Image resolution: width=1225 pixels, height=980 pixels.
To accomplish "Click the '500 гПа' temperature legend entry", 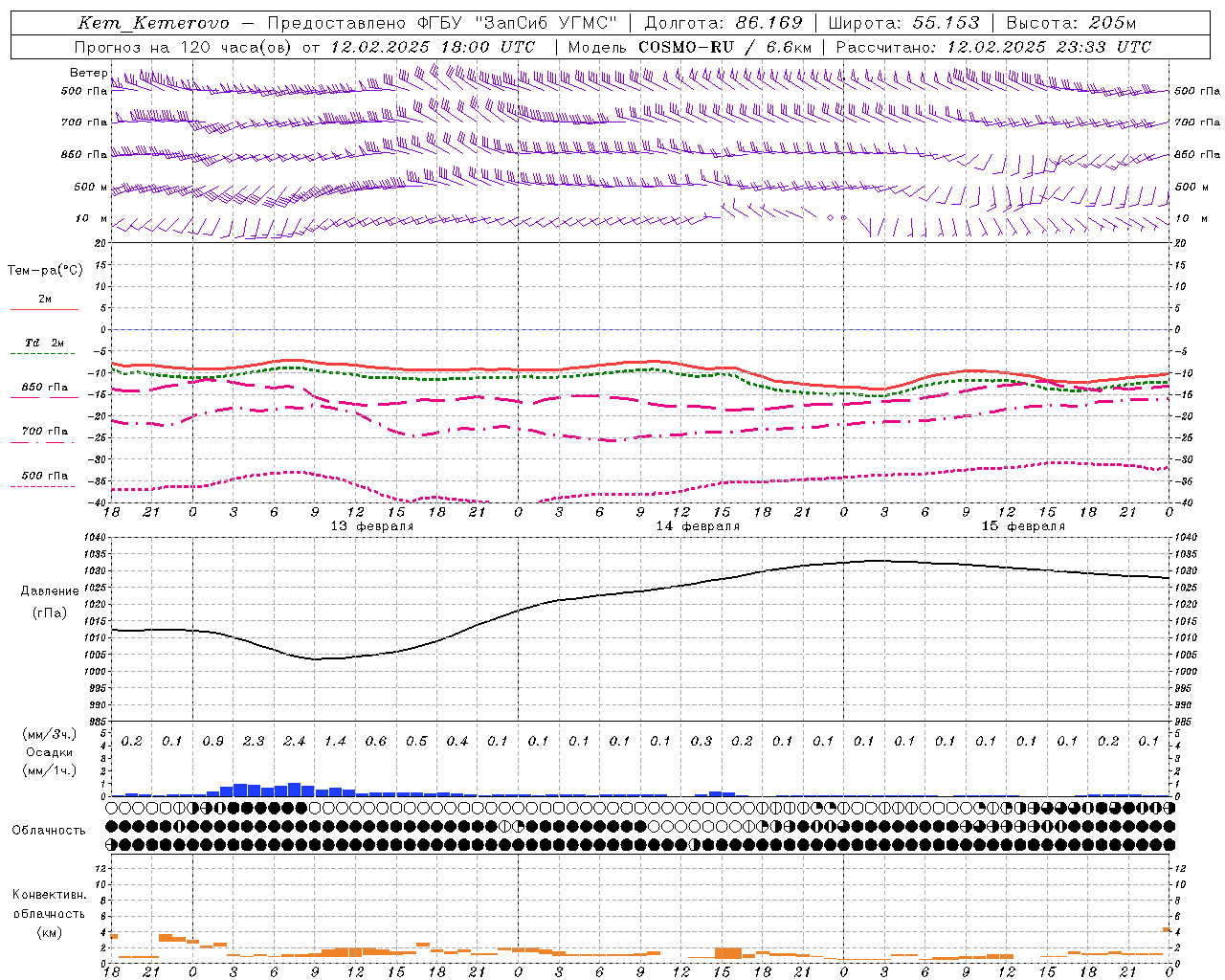I will point(44,476).
